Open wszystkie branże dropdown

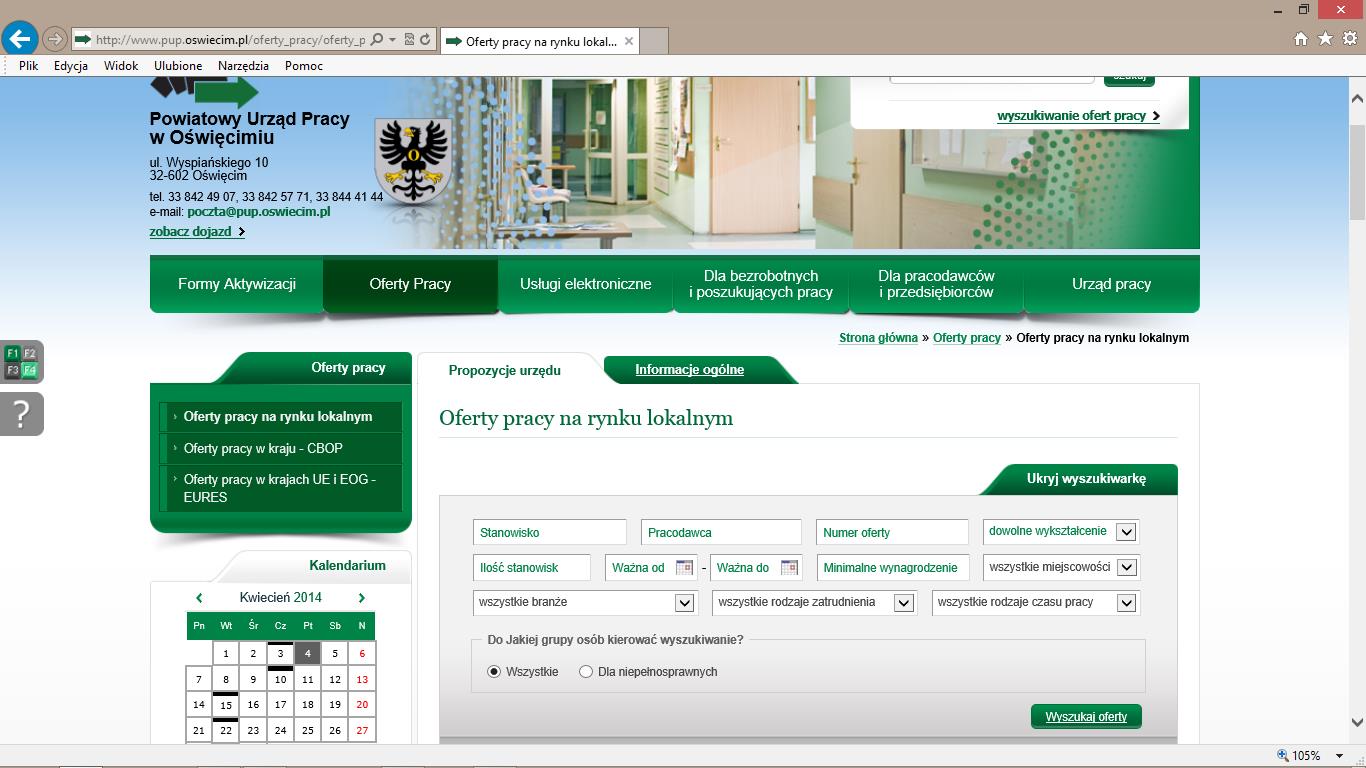point(585,602)
